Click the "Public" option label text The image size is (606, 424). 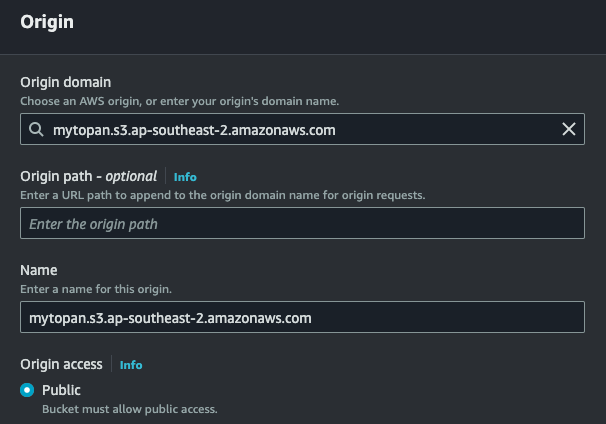61,390
